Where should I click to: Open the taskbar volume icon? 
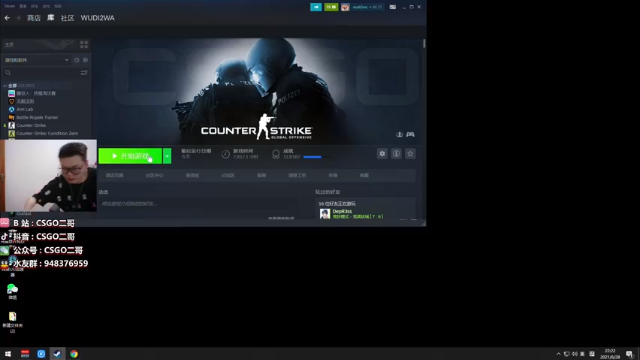tap(575, 354)
